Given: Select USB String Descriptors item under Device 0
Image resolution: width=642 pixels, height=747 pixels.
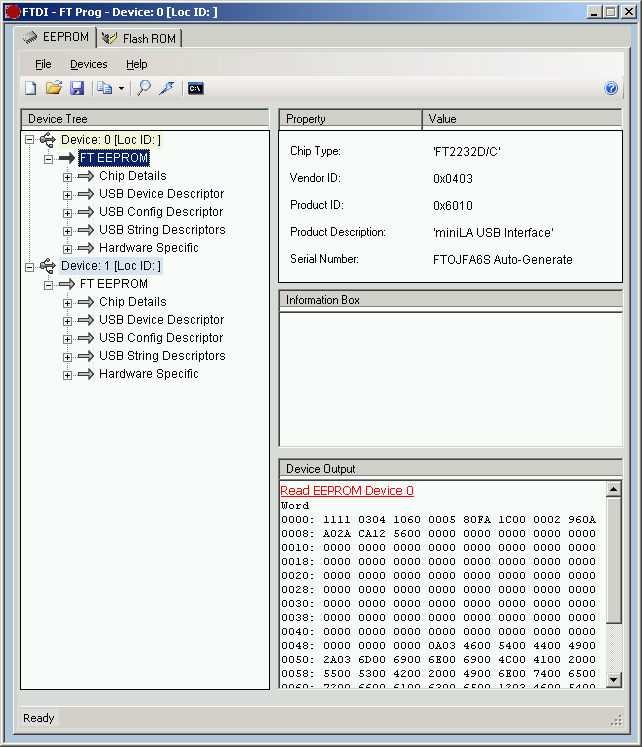Looking at the screenshot, I should click(162, 230).
